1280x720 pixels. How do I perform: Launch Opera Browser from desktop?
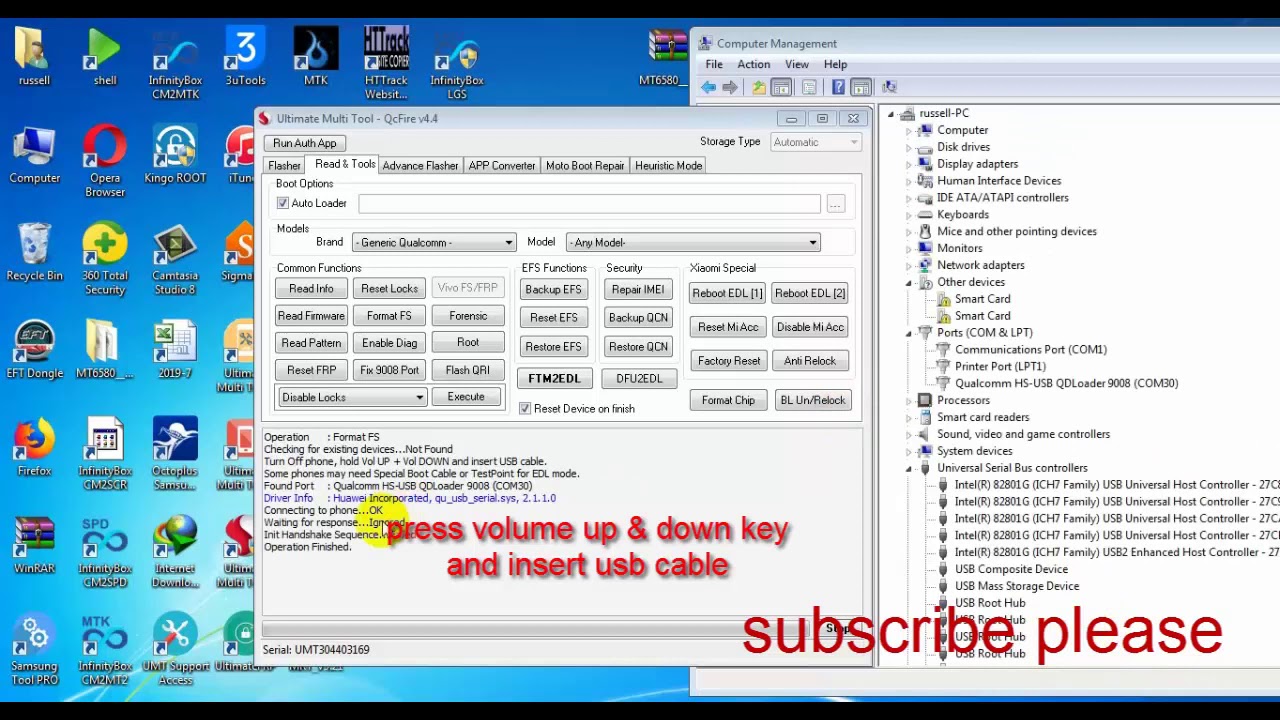(104, 160)
